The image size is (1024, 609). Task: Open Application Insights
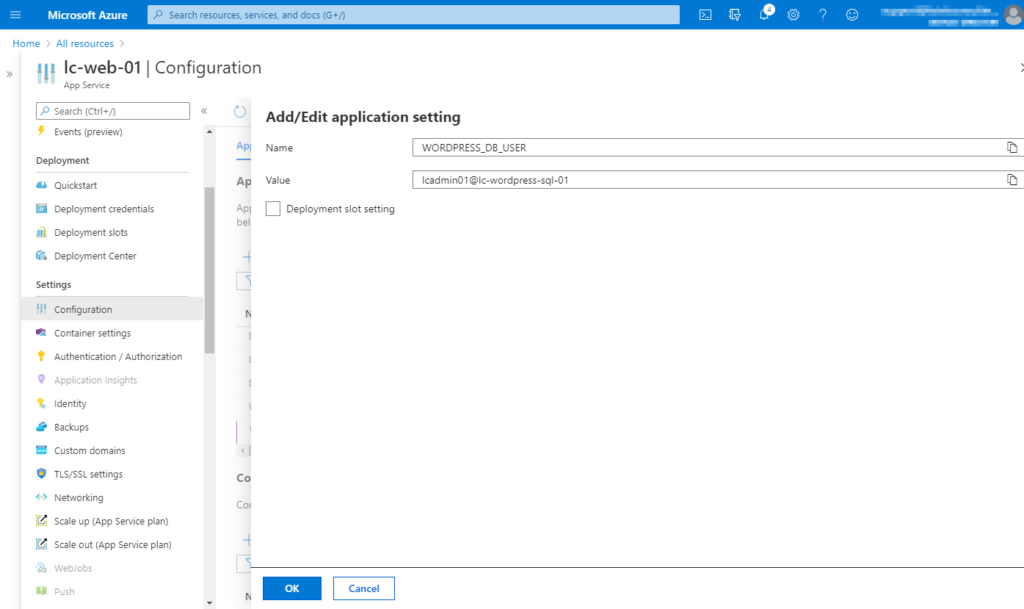[95, 380]
